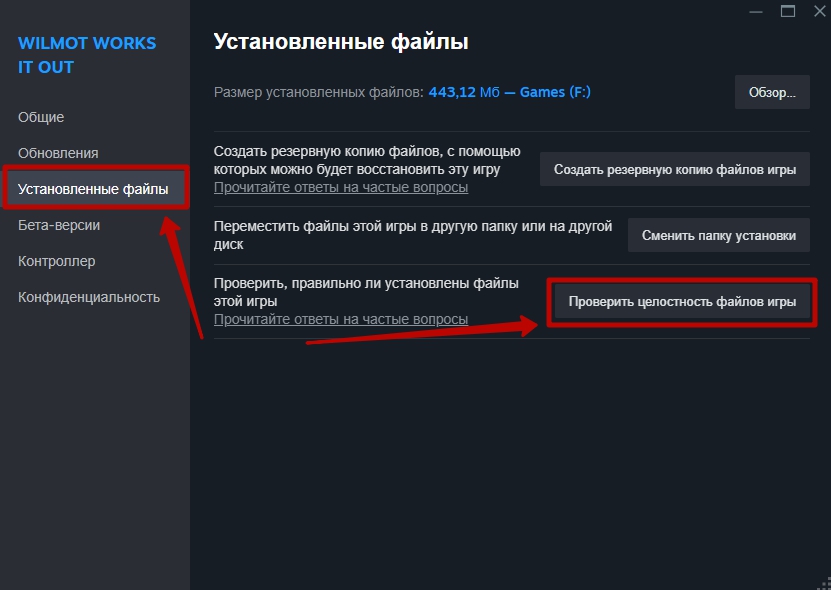Minimize the properties window

pos(756,12)
